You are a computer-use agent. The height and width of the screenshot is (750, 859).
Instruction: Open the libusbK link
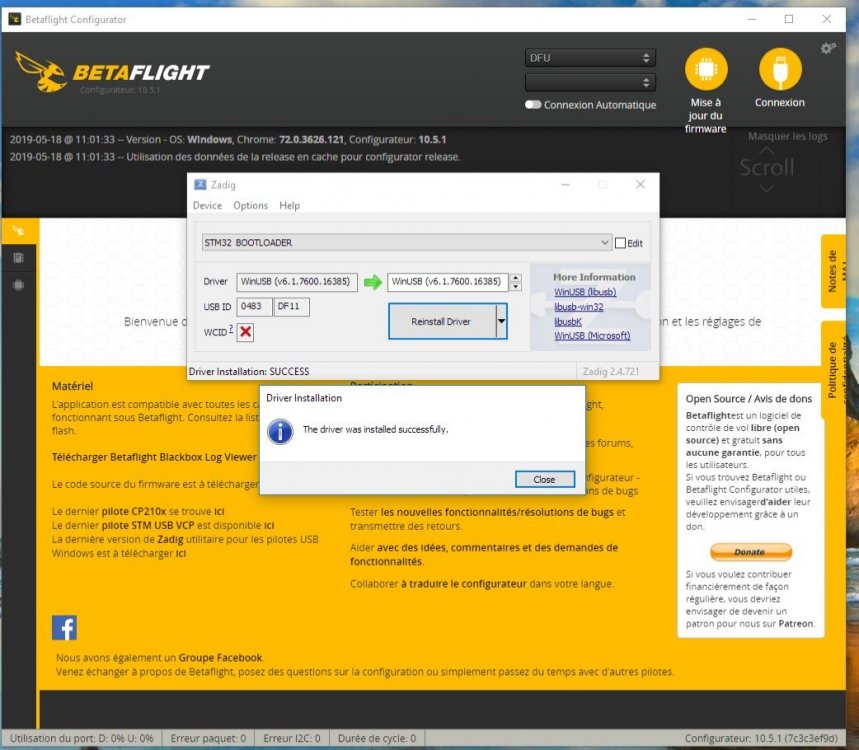pos(568,322)
